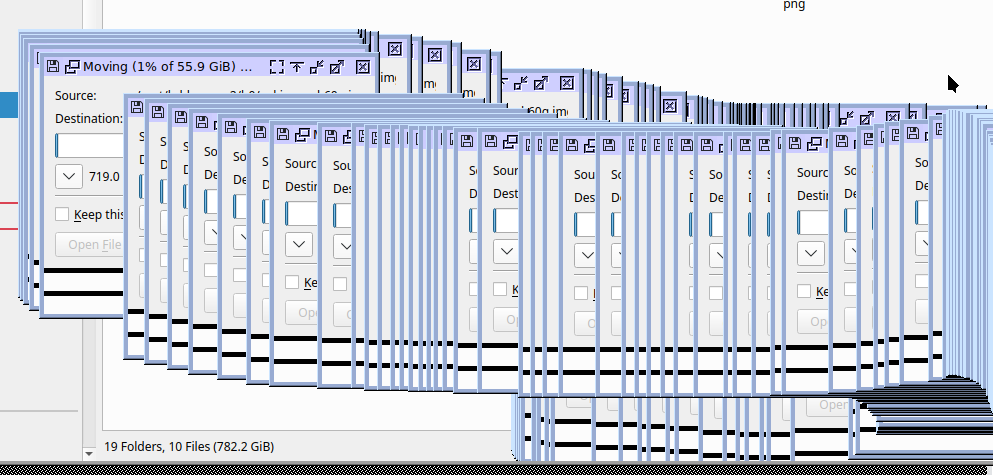Click the inward-arrow shrink icon in the "Moving (1%" title bar

pyautogui.click(x=317, y=67)
